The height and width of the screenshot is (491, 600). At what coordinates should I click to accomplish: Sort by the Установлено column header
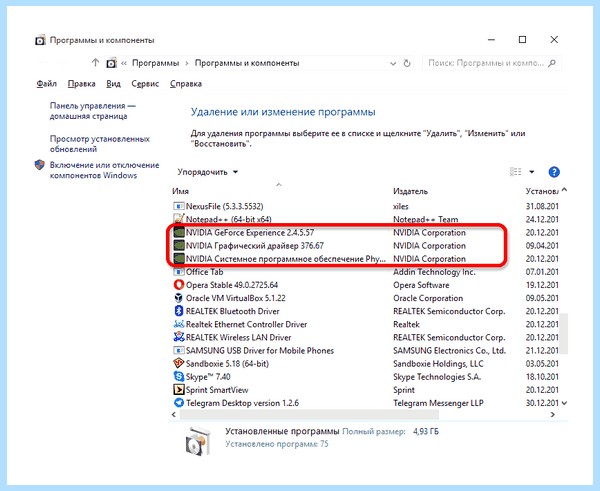pos(541,191)
